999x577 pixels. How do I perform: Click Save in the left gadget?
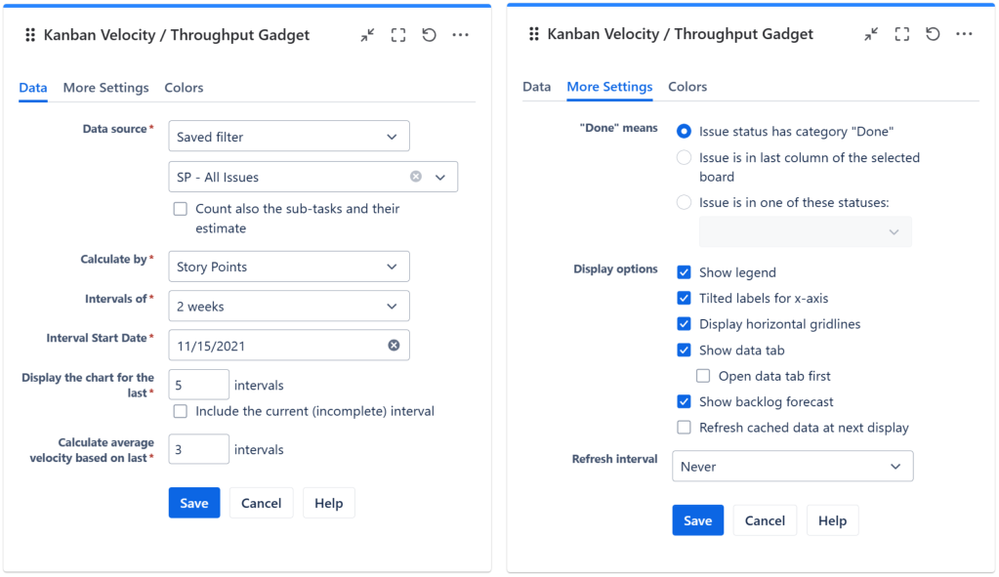[194, 503]
